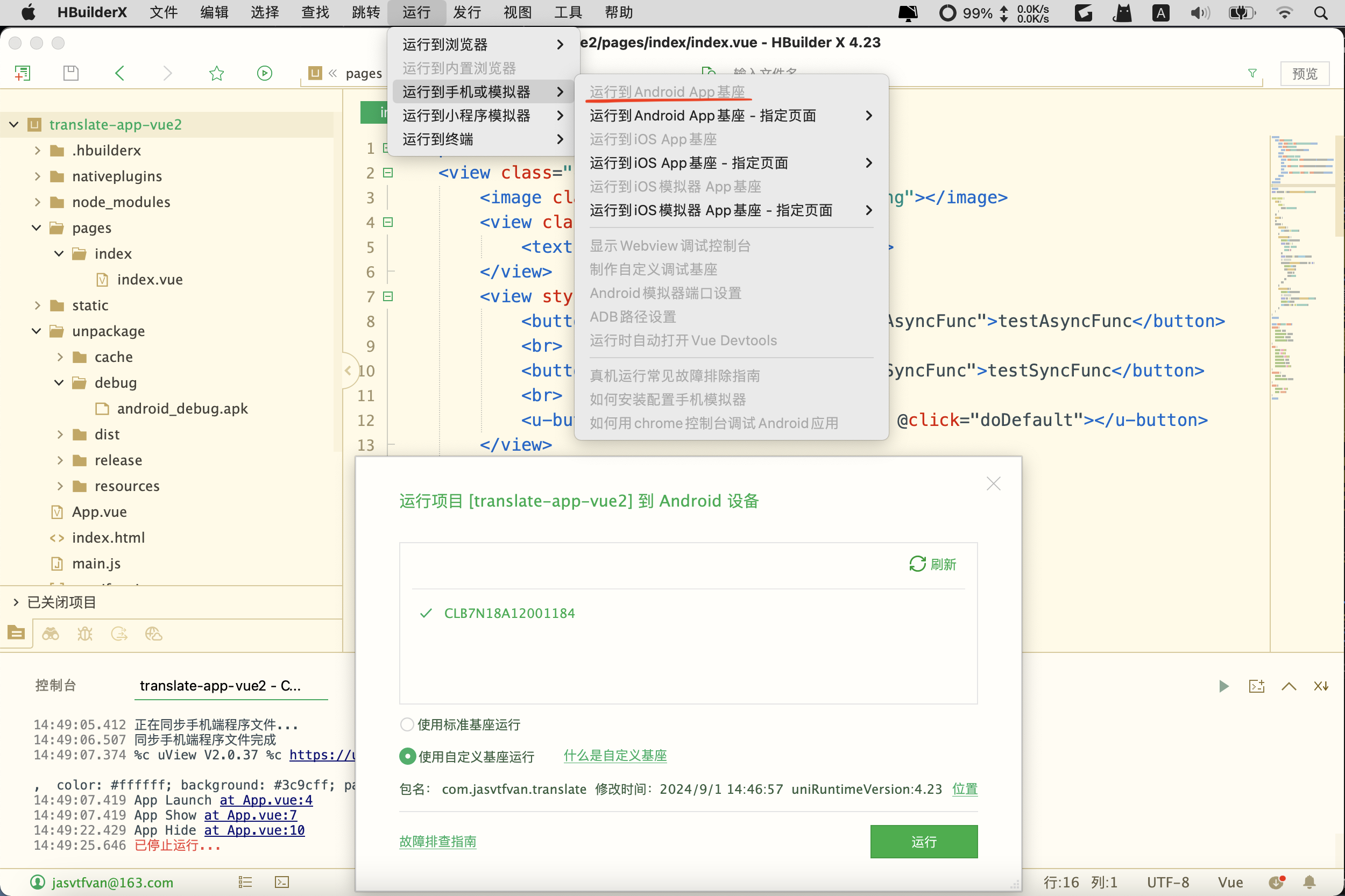Click the new file toolbar icon
The width and height of the screenshot is (1345, 896).
(x=22, y=73)
